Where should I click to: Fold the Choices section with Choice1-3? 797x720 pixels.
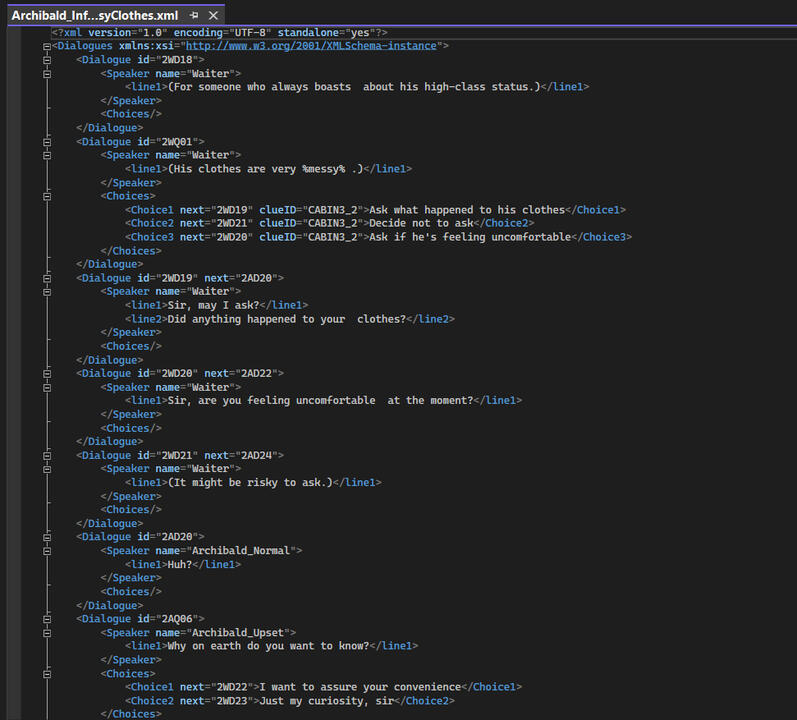pos(46,196)
